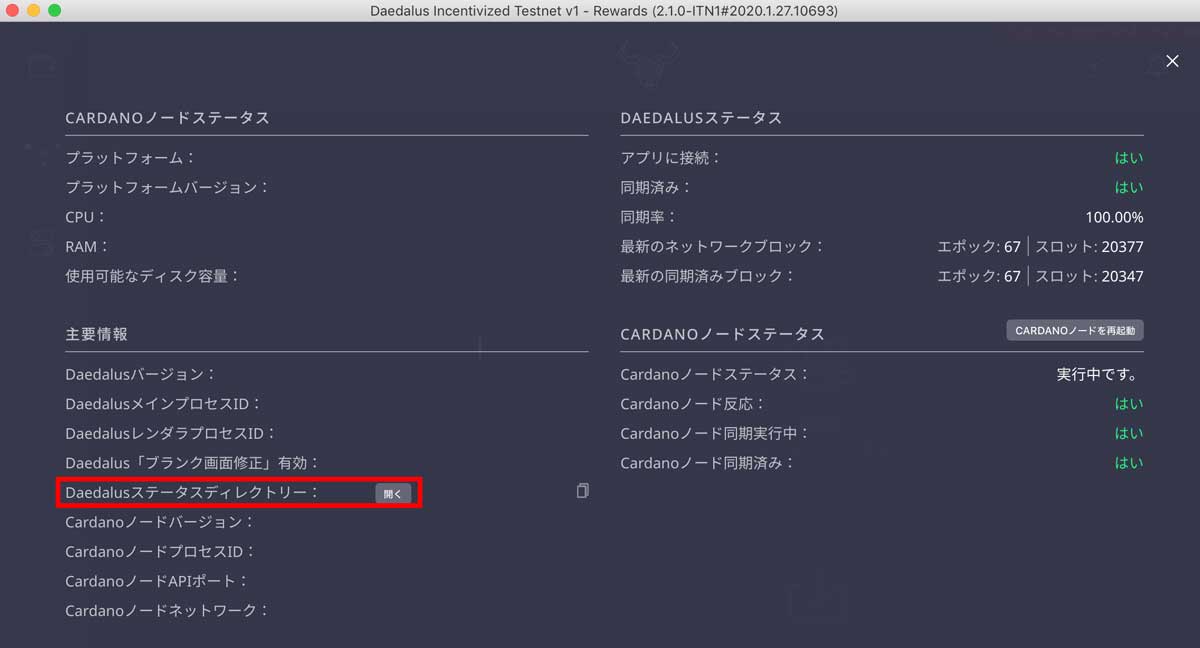
Task: Click the 最新のネットワークブロック： label
Action: point(723,246)
